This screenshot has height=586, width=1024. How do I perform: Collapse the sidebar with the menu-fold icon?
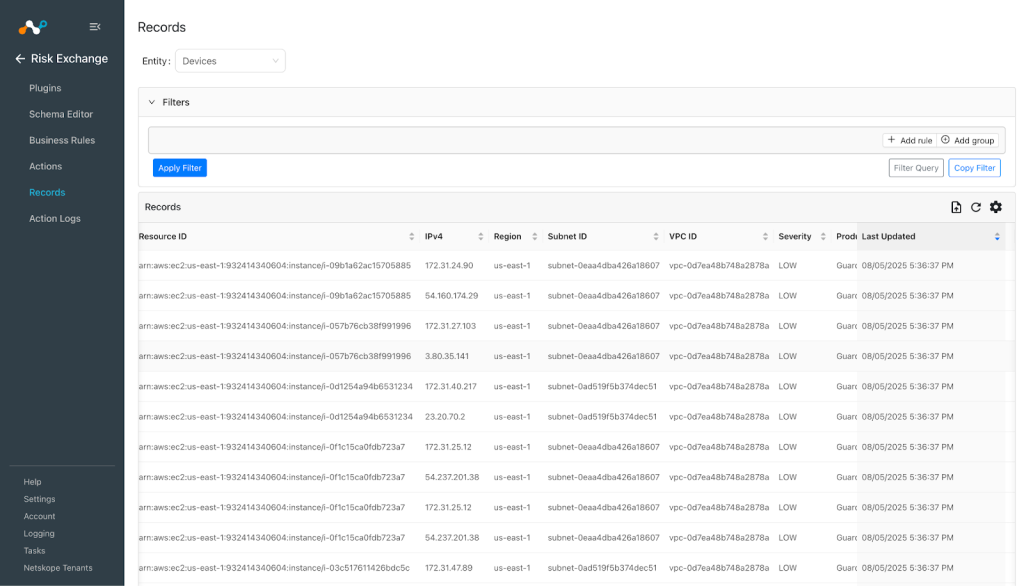(95, 27)
